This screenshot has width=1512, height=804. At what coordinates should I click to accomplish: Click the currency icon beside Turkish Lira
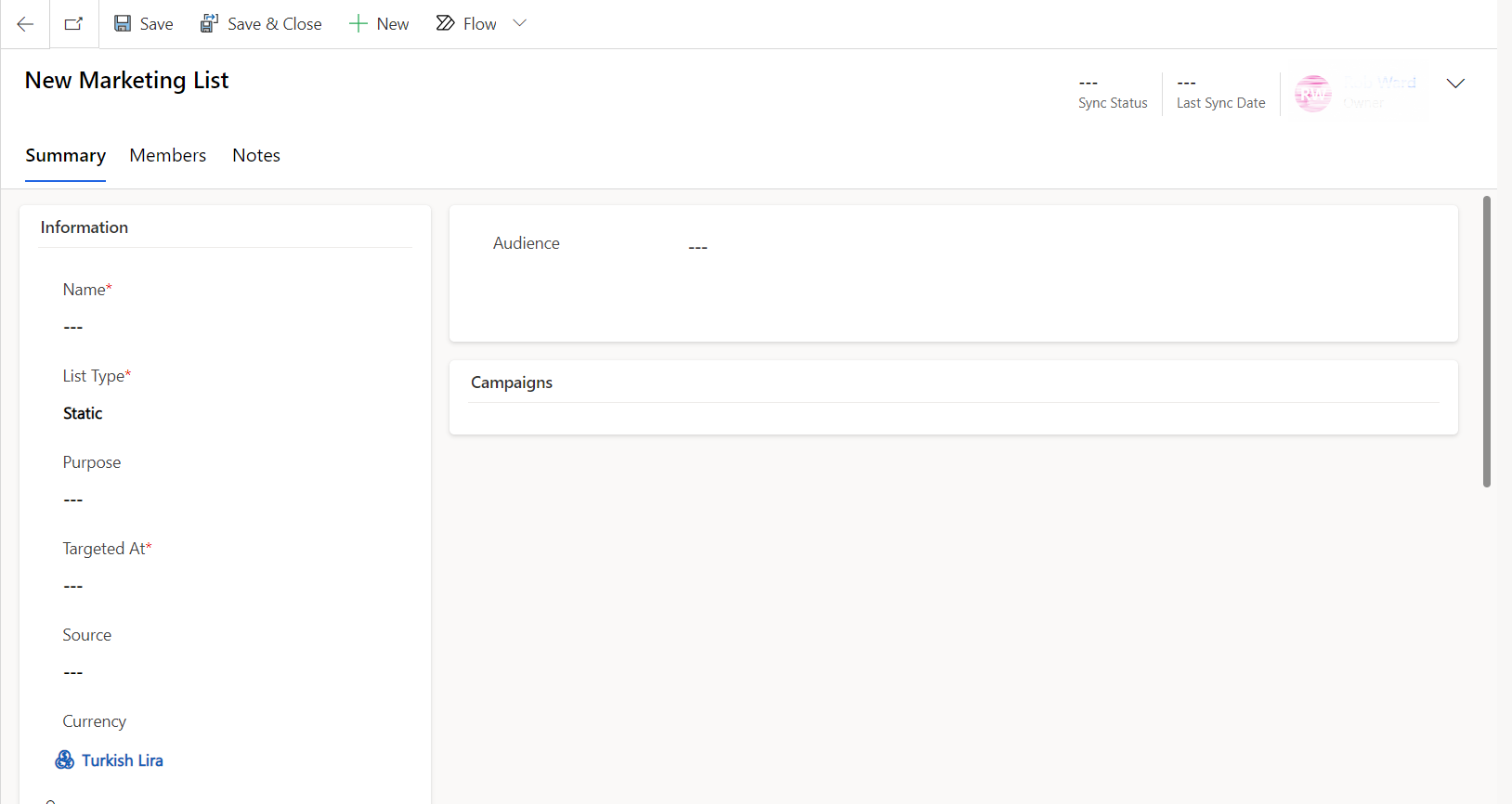(65, 760)
